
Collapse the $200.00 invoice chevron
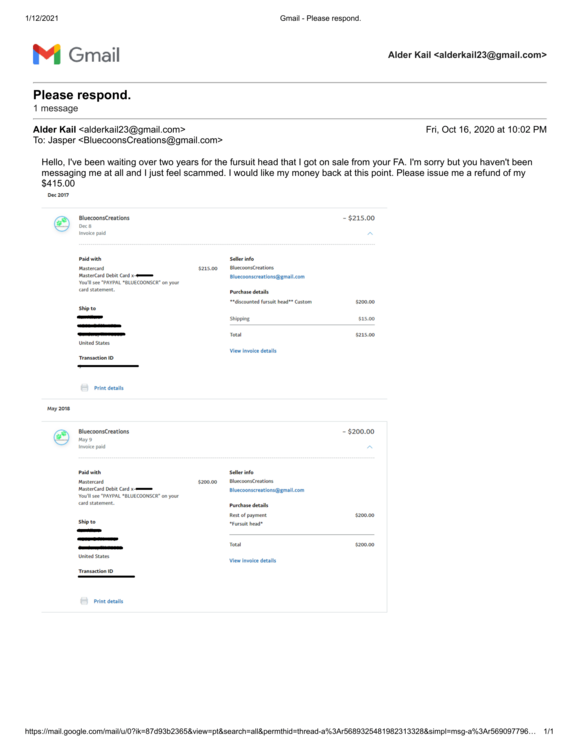tap(369, 447)
